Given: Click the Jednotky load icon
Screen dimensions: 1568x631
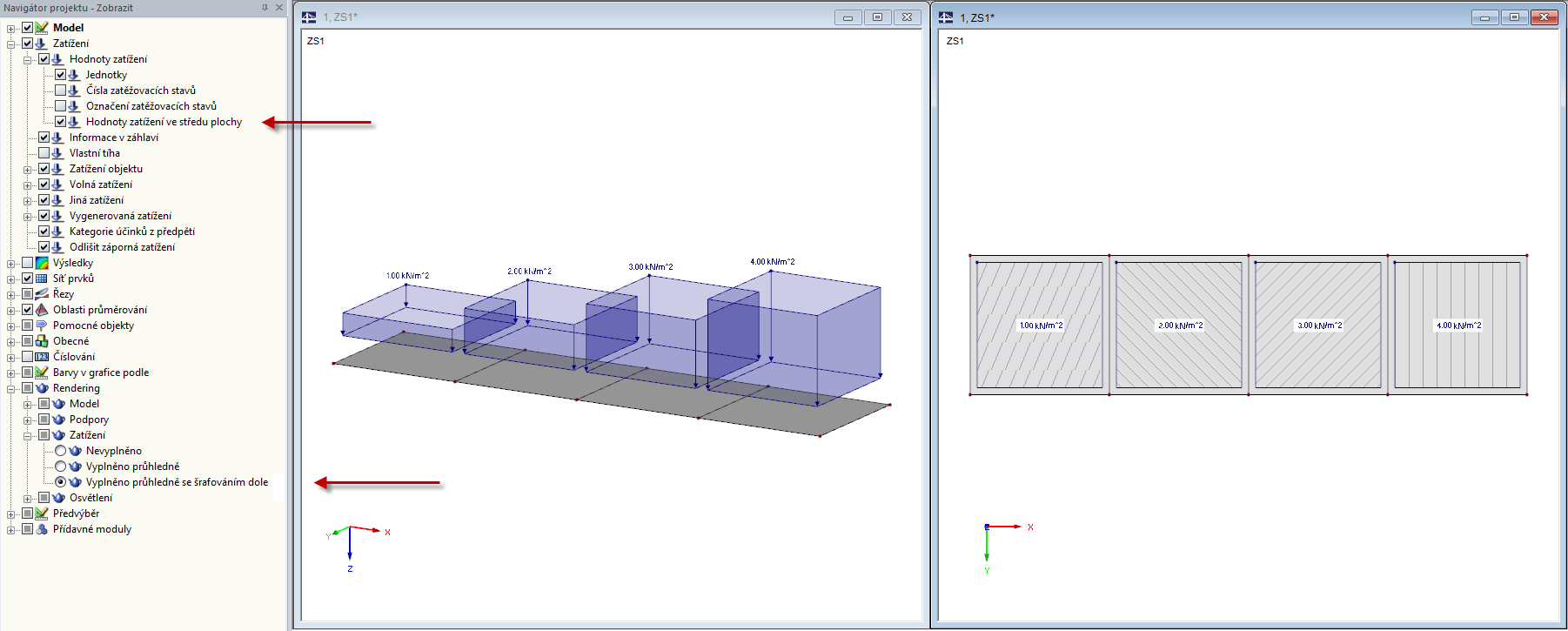Looking at the screenshot, I should (x=74, y=75).
